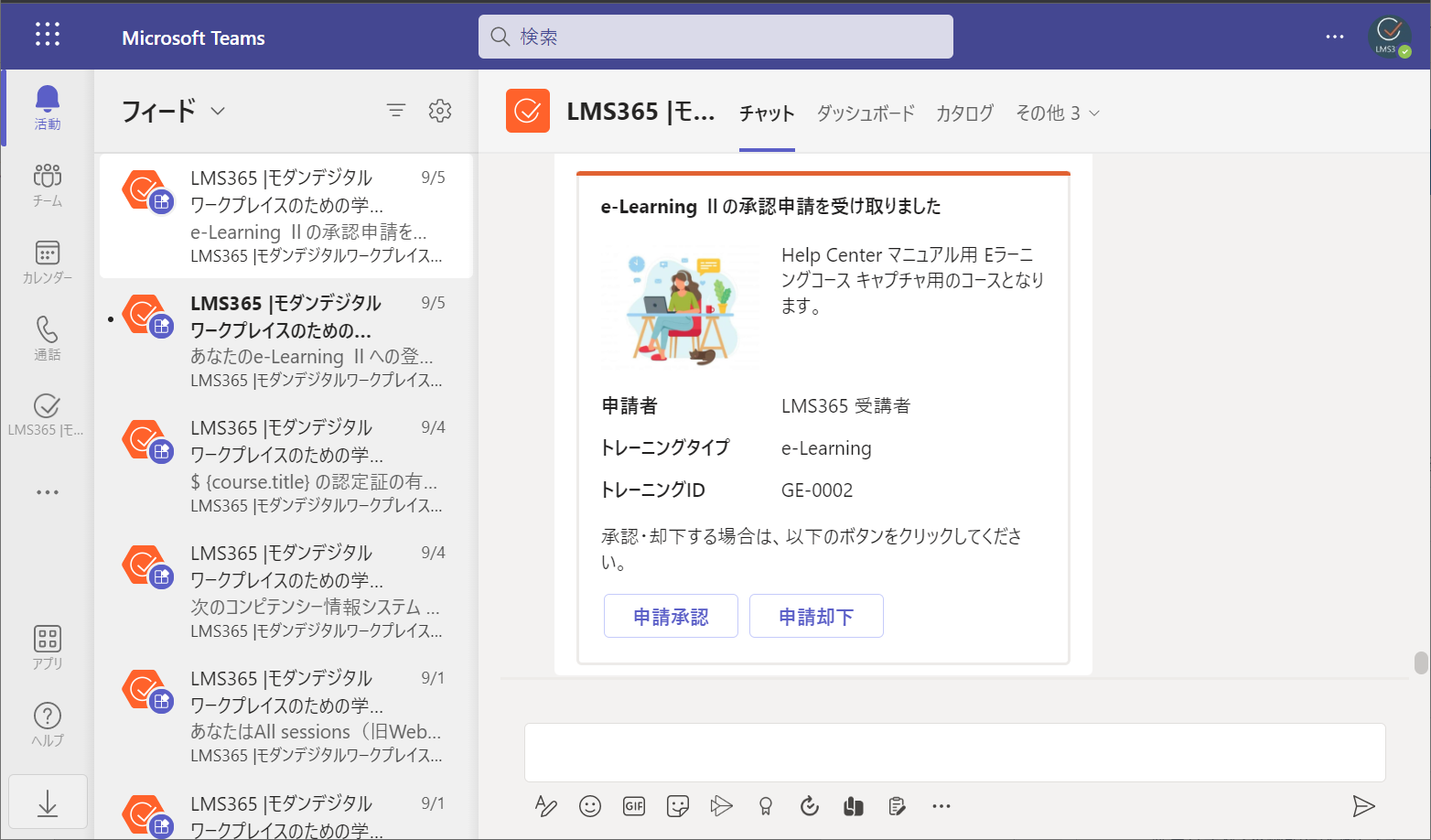
Task: Open the LMS365 app in sidebar
Action: (x=48, y=415)
